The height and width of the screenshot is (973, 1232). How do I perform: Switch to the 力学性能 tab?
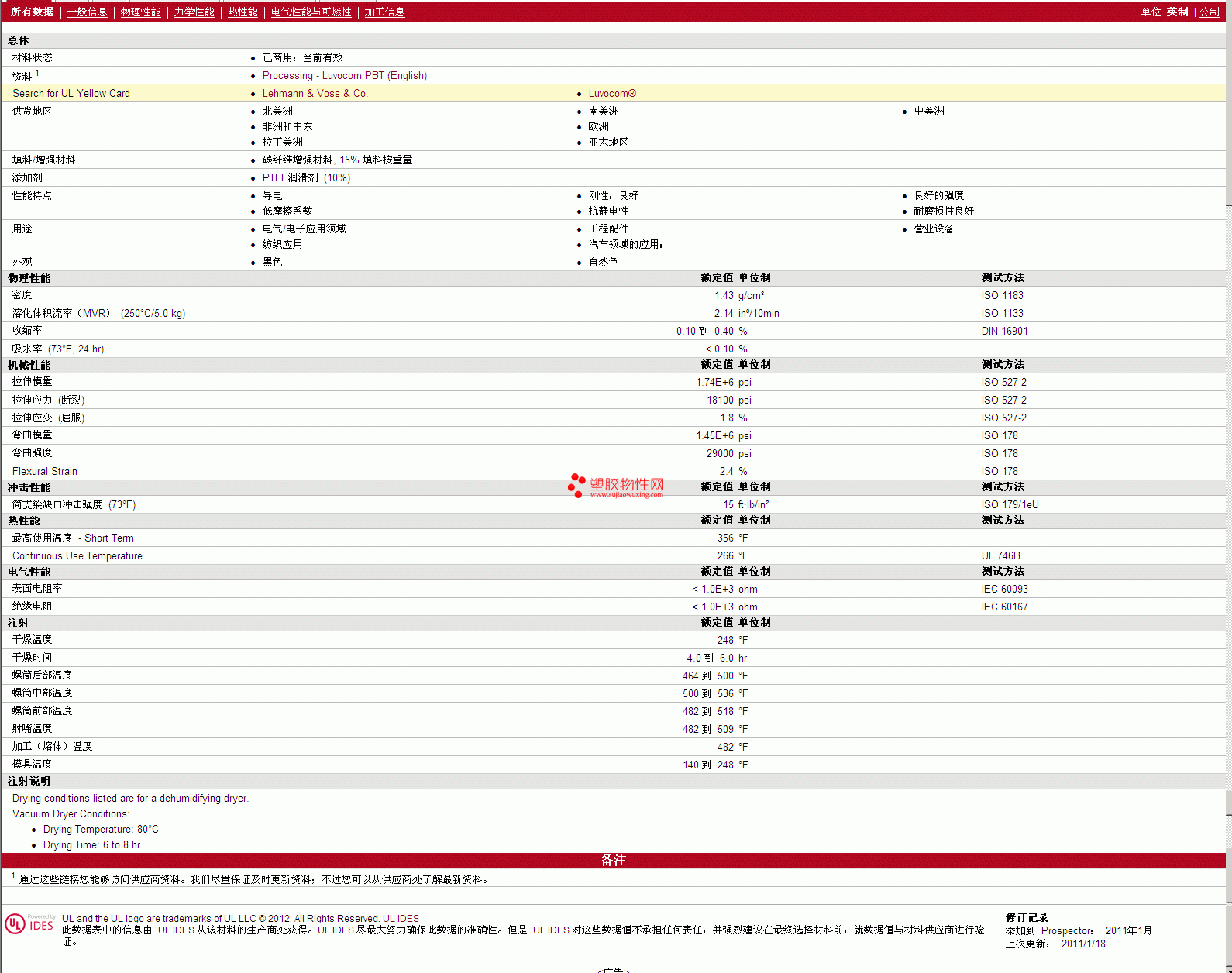tap(194, 12)
